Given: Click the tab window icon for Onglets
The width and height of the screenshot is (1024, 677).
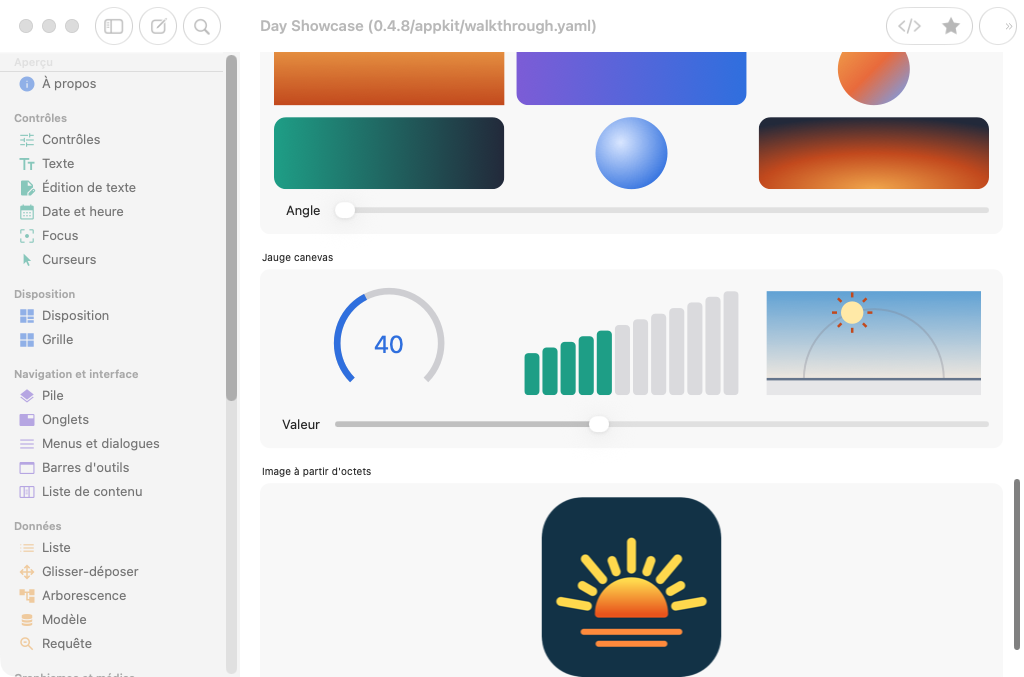Looking at the screenshot, I should pos(27,420).
